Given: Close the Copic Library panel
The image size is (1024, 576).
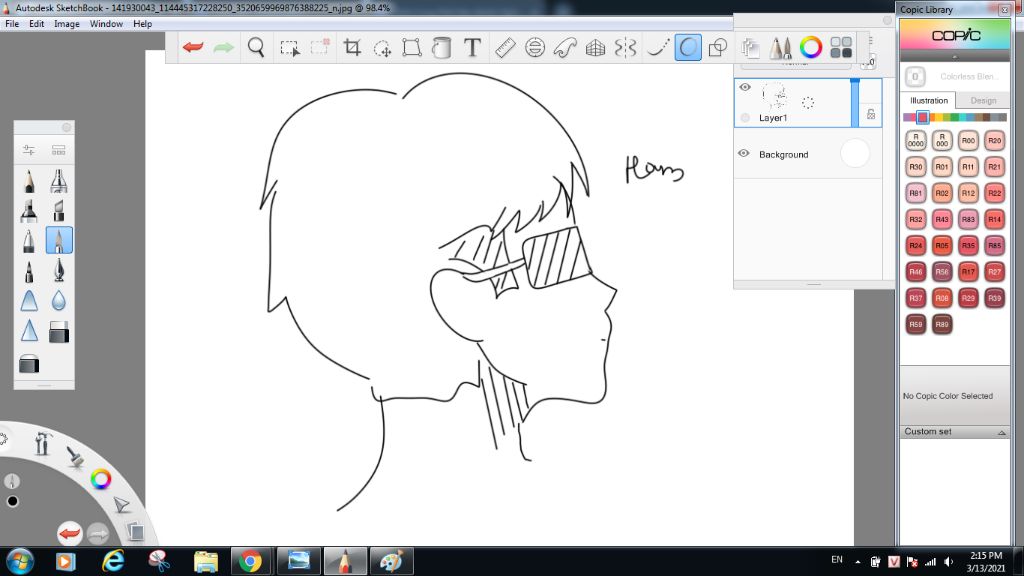Looking at the screenshot, I should (x=1004, y=9).
